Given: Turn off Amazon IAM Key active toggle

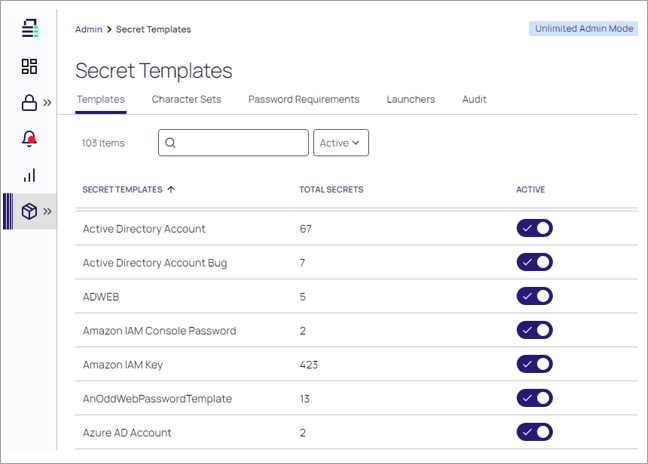Looking at the screenshot, I should 534,364.
